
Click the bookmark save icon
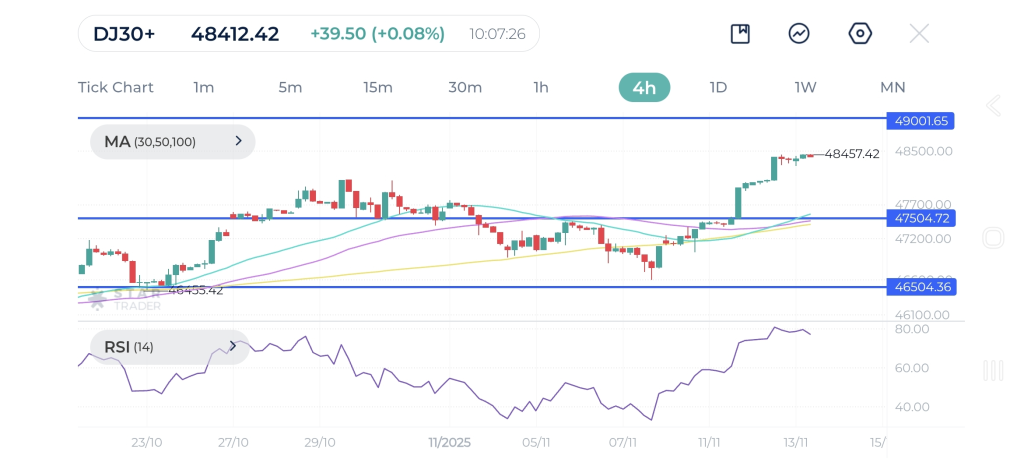pyautogui.click(x=740, y=34)
